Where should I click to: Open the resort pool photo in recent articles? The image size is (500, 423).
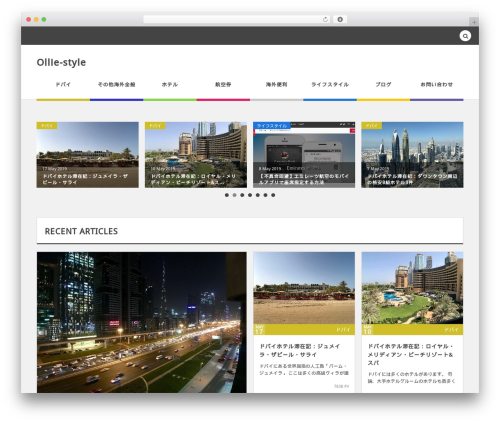pos(412,288)
